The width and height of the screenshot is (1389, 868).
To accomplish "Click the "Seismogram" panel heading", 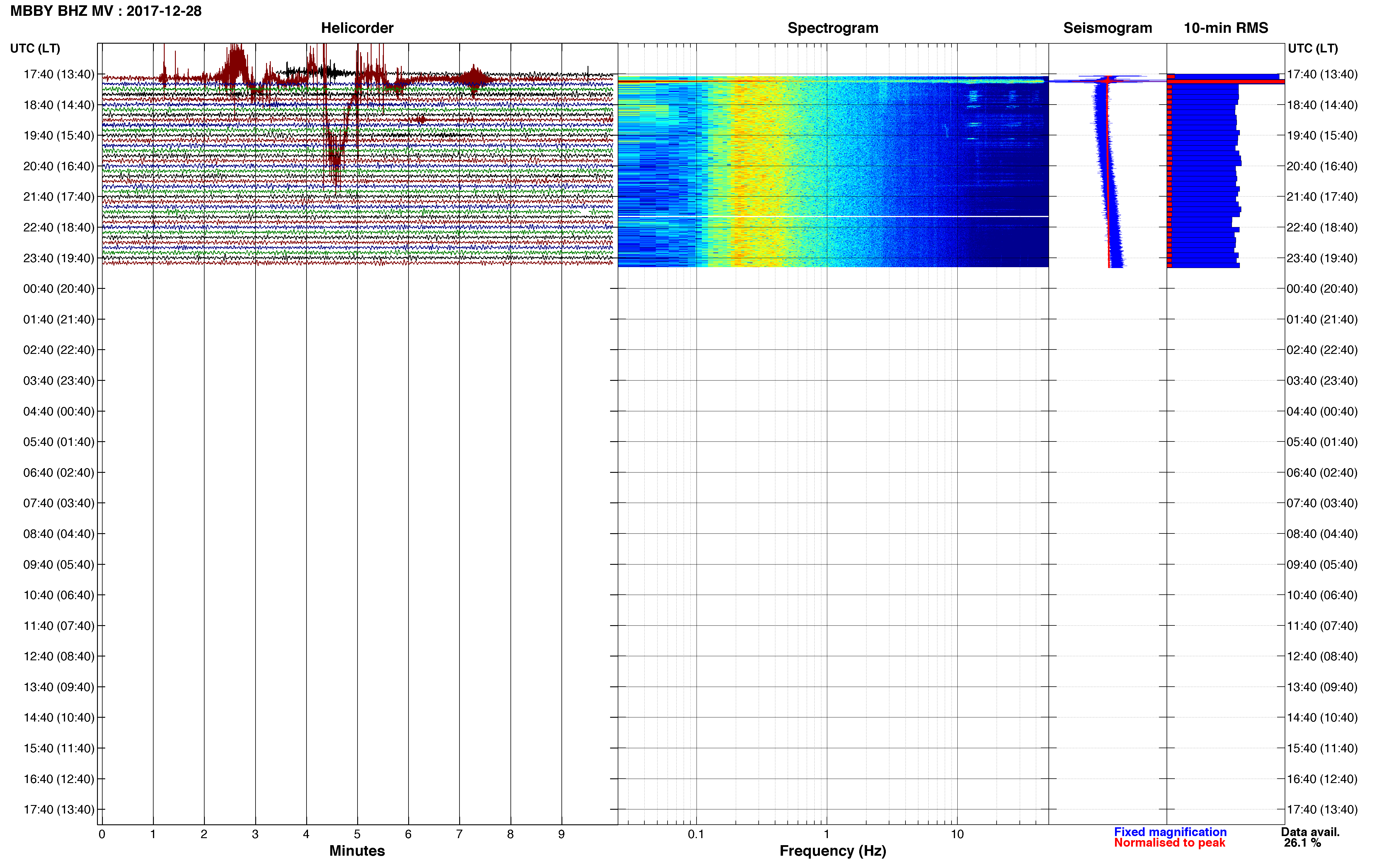I will 1107,28.
